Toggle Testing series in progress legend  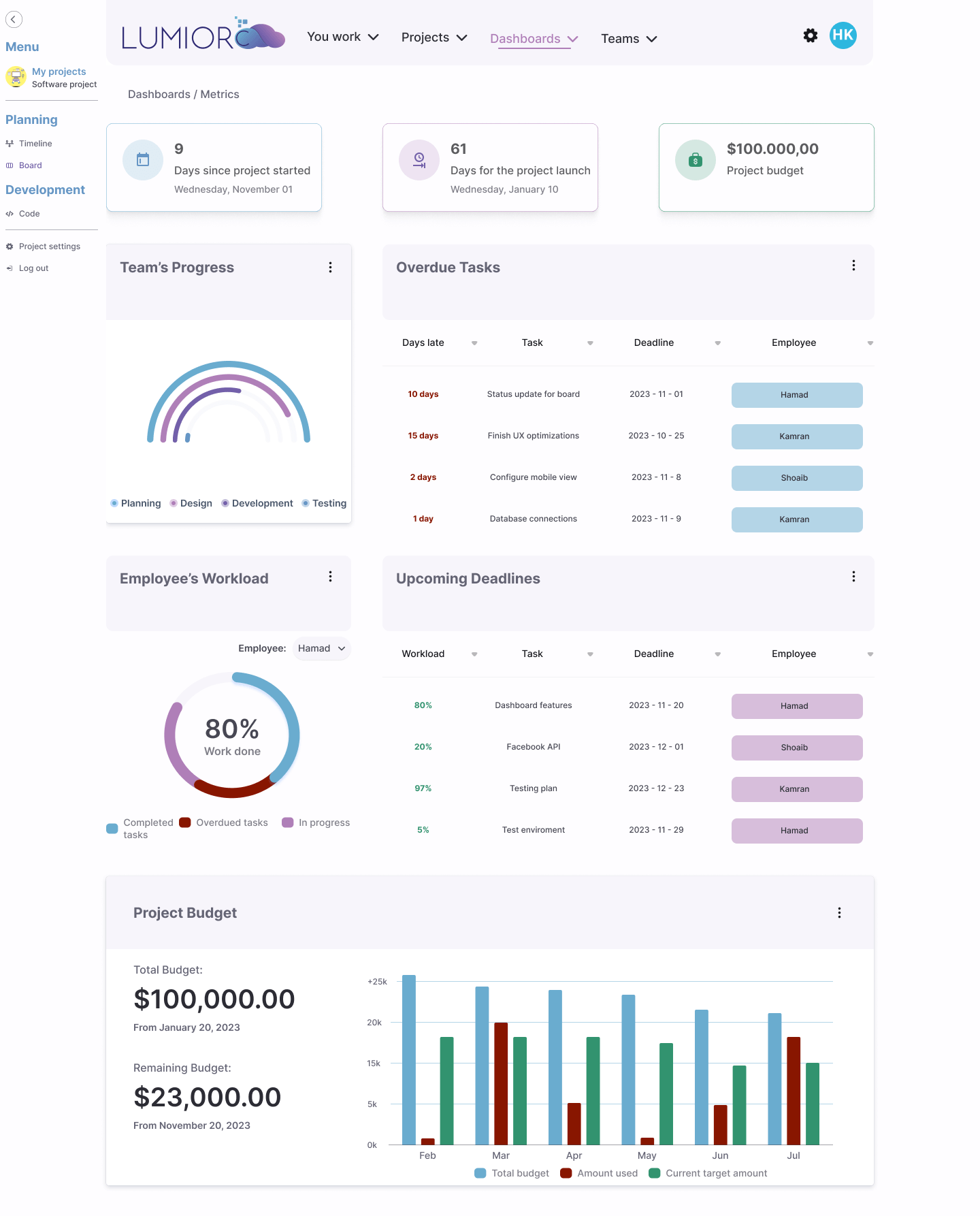pos(324,503)
